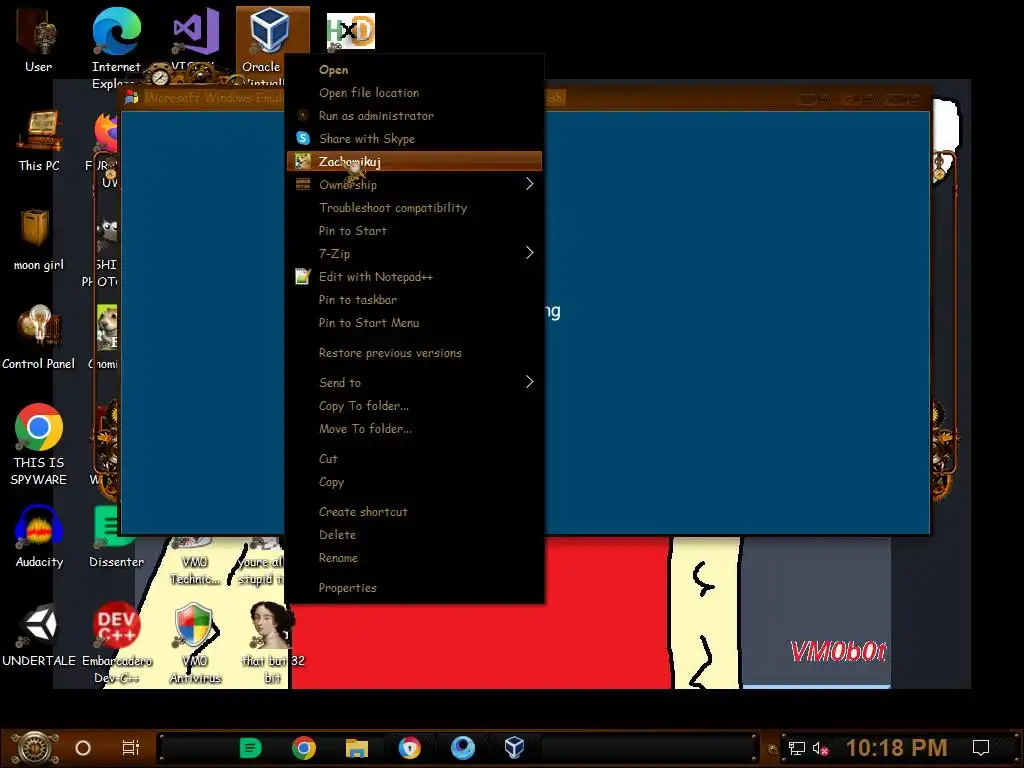
Task: Open the notification center icon
Action: (981, 748)
